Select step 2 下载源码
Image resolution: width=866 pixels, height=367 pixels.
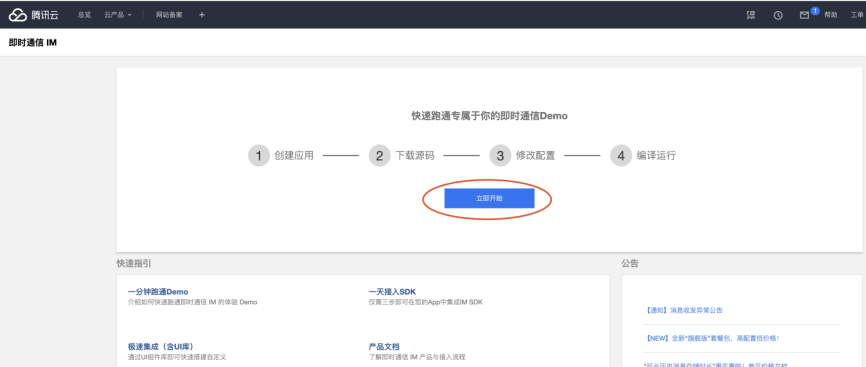click(402, 156)
